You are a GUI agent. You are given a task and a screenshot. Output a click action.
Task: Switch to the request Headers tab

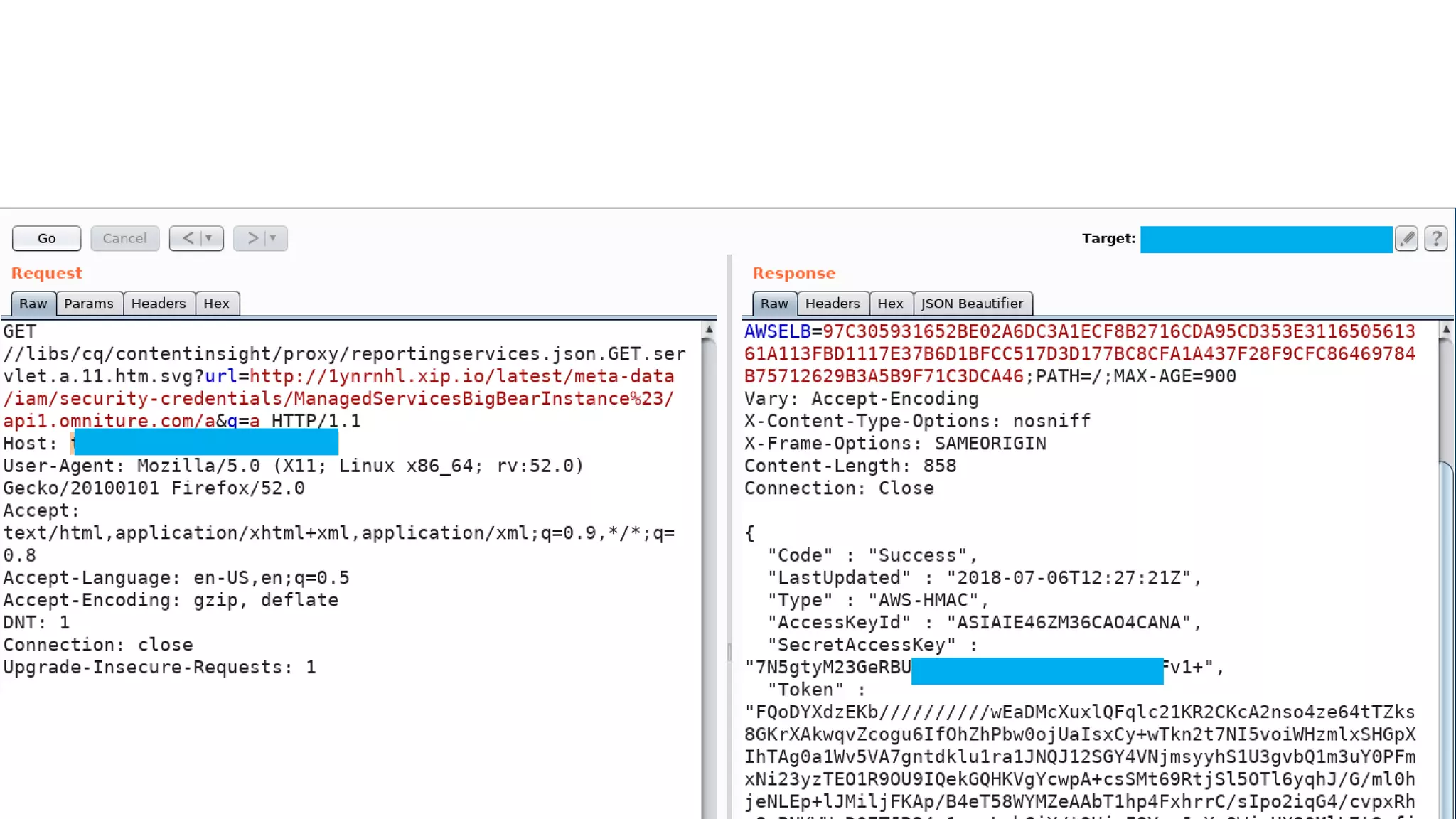pyautogui.click(x=159, y=304)
